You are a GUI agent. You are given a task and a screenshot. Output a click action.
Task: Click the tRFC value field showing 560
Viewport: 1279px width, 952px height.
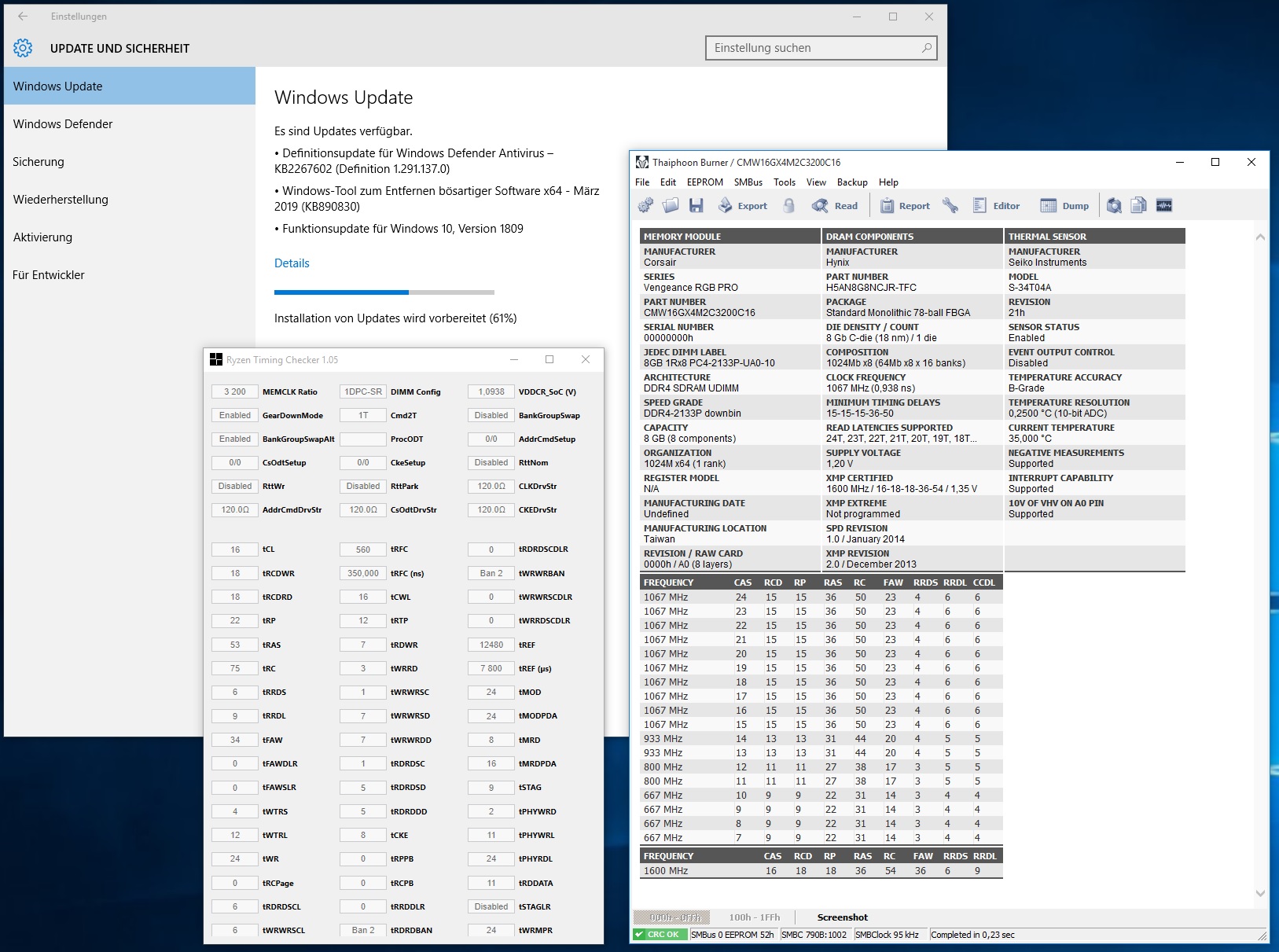point(363,550)
